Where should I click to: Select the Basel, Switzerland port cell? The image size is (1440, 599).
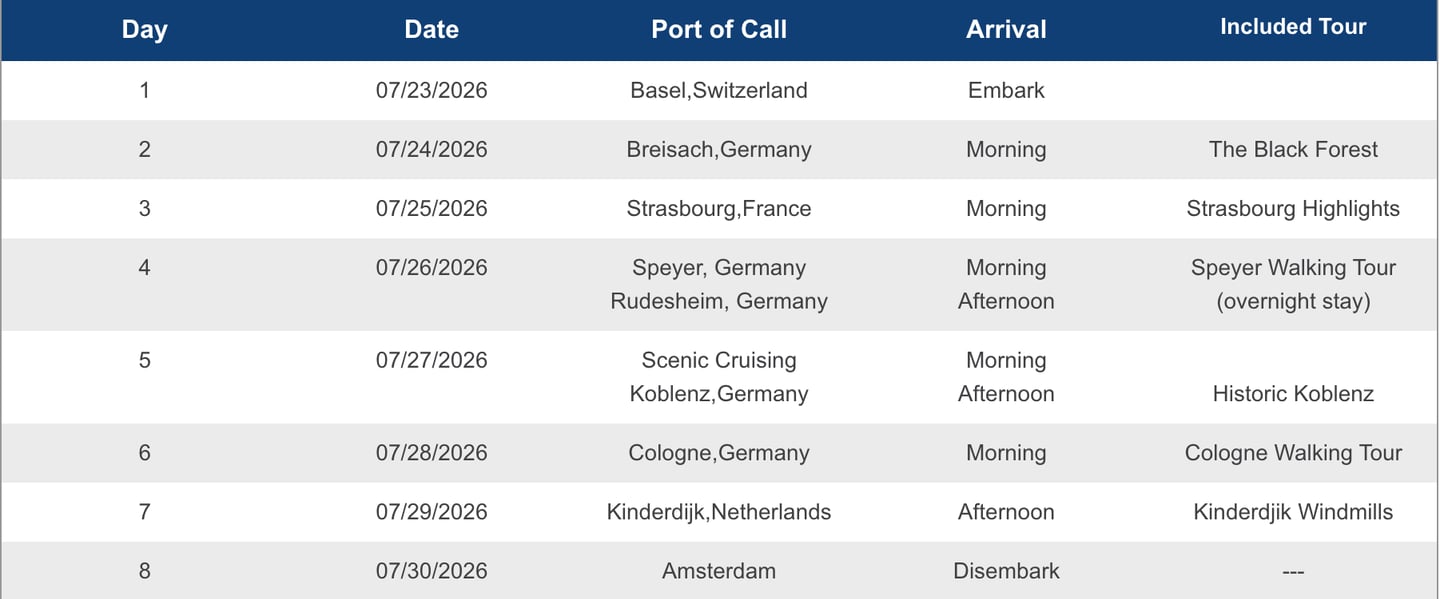[x=719, y=90]
